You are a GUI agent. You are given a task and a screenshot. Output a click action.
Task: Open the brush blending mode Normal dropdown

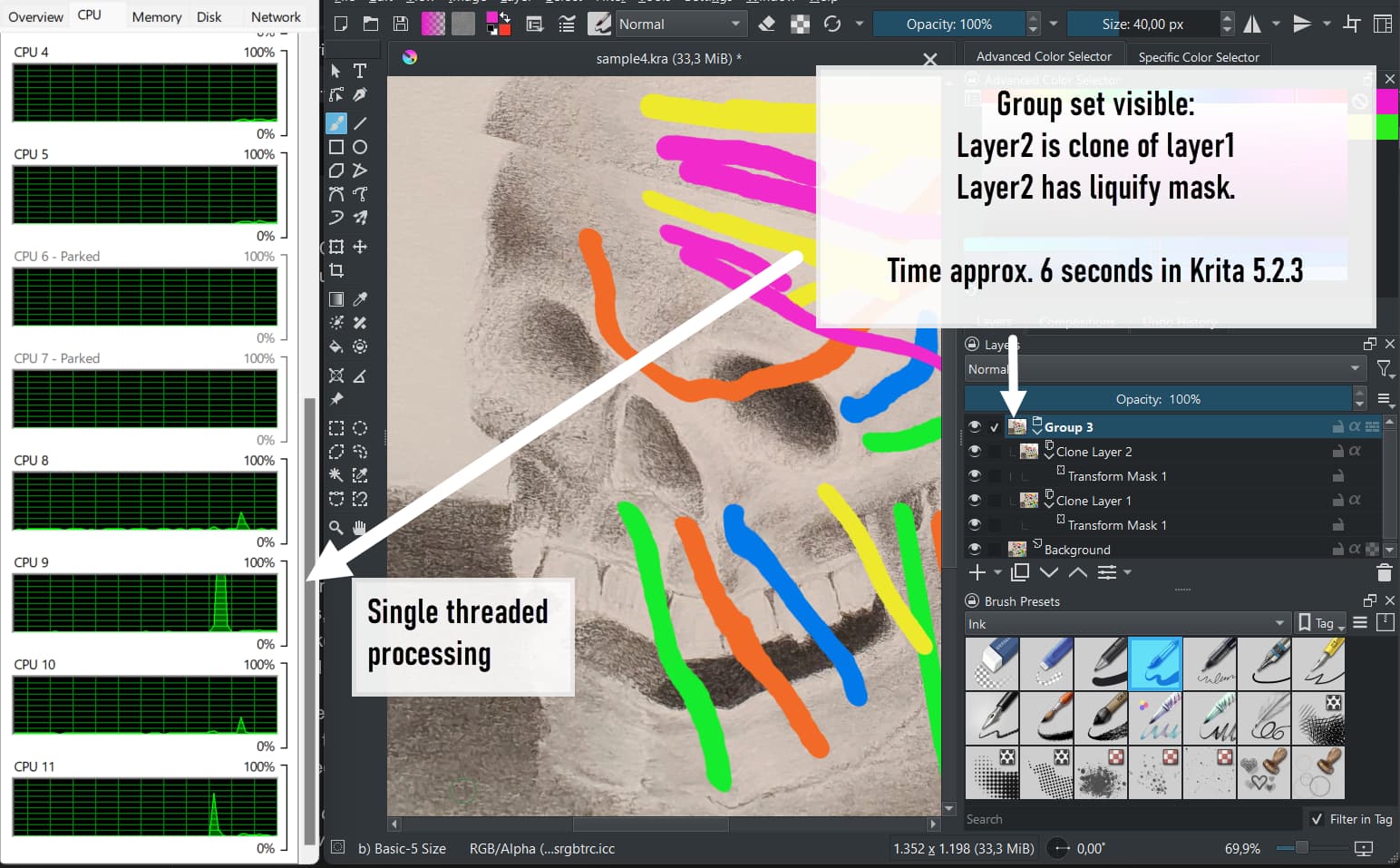click(680, 24)
